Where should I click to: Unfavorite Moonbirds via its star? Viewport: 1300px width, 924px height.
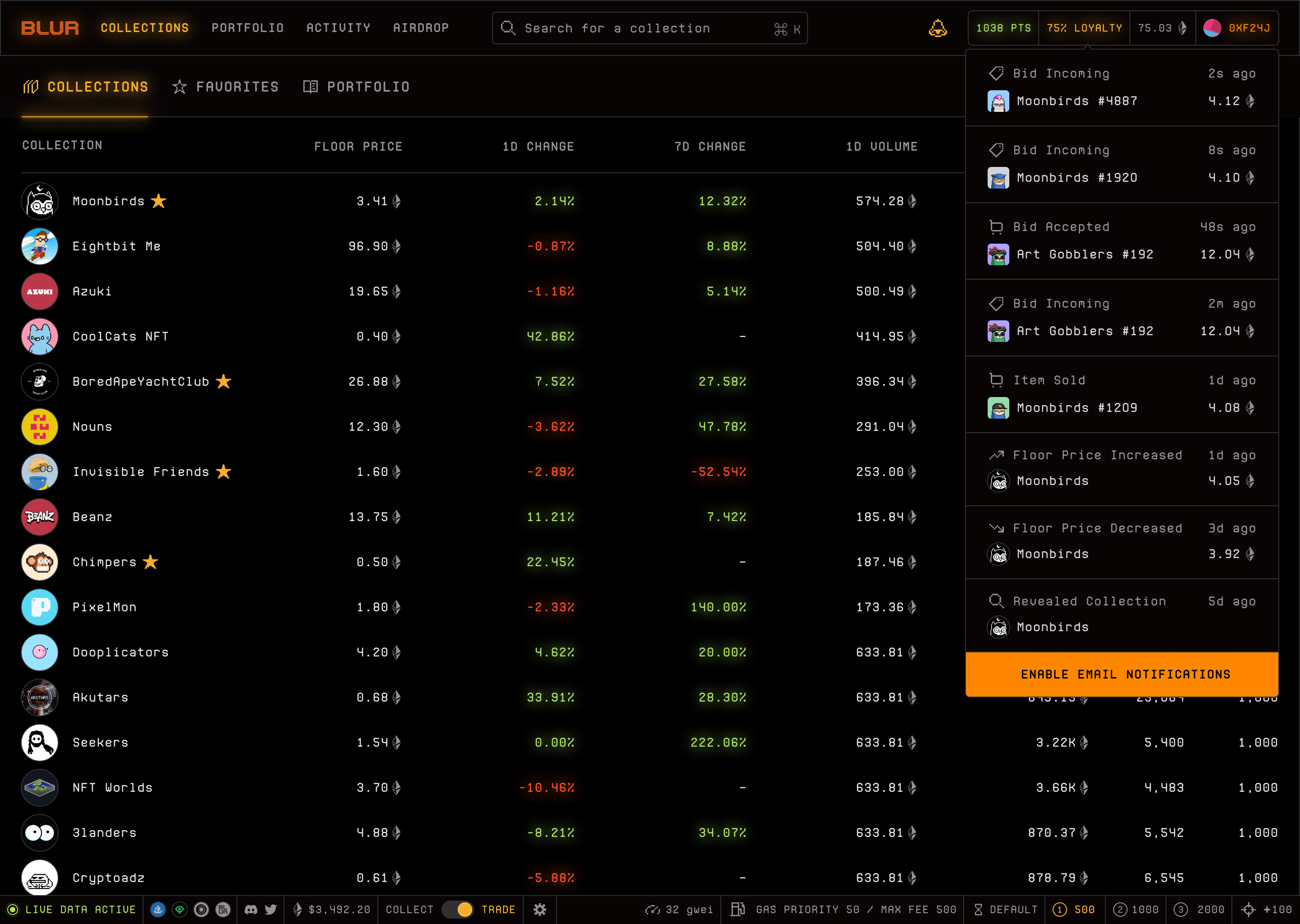pyautogui.click(x=158, y=201)
